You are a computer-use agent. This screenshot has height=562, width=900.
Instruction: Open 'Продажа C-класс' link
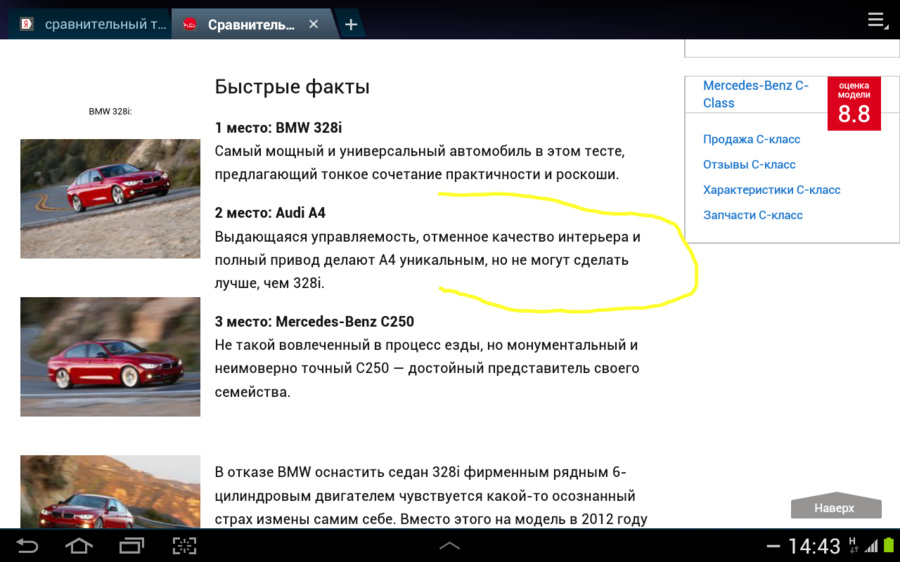coord(751,139)
